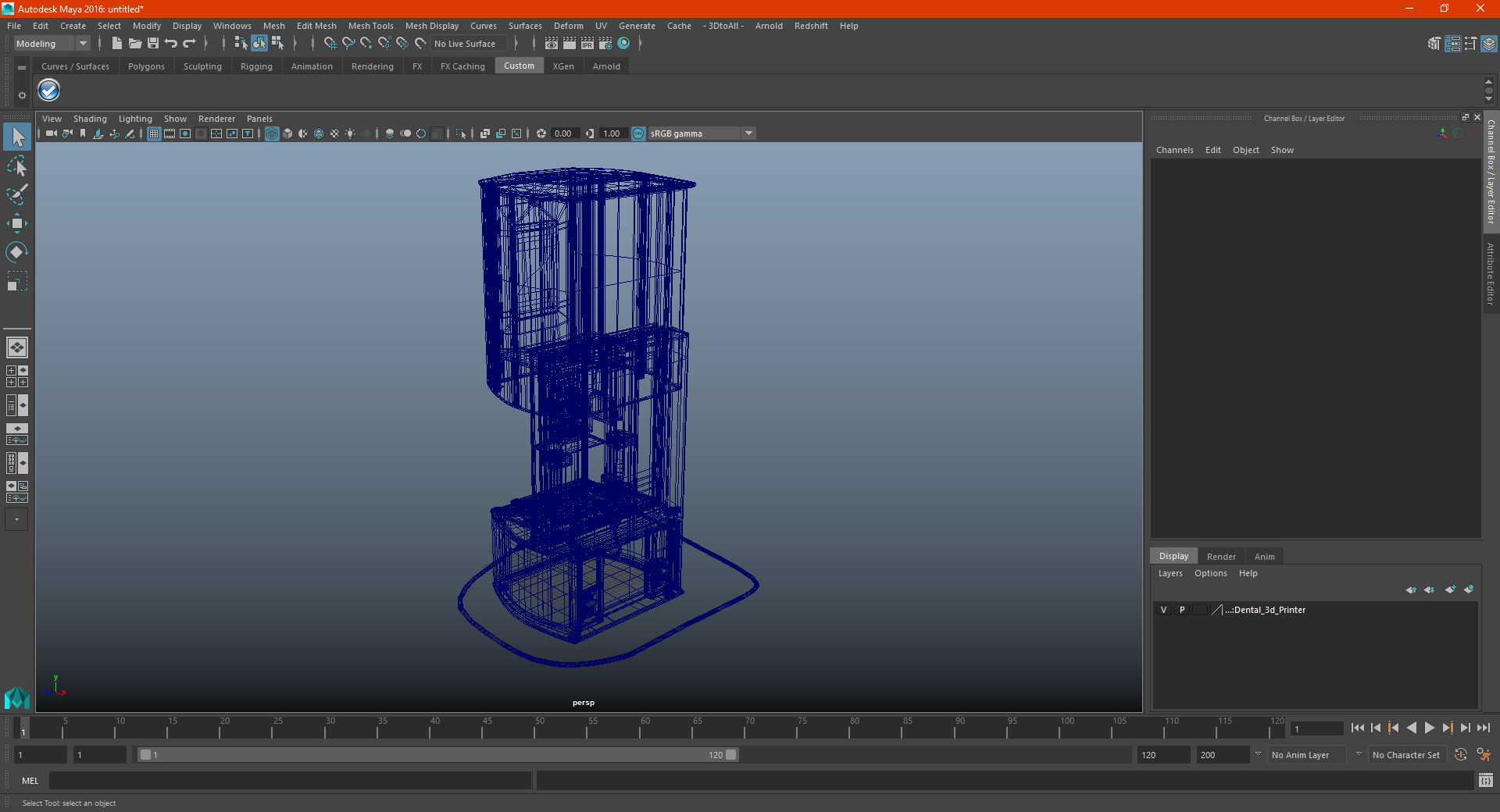Toggle use all lights in viewport
Screen dimensions: 1500x812
[x=350, y=134]
